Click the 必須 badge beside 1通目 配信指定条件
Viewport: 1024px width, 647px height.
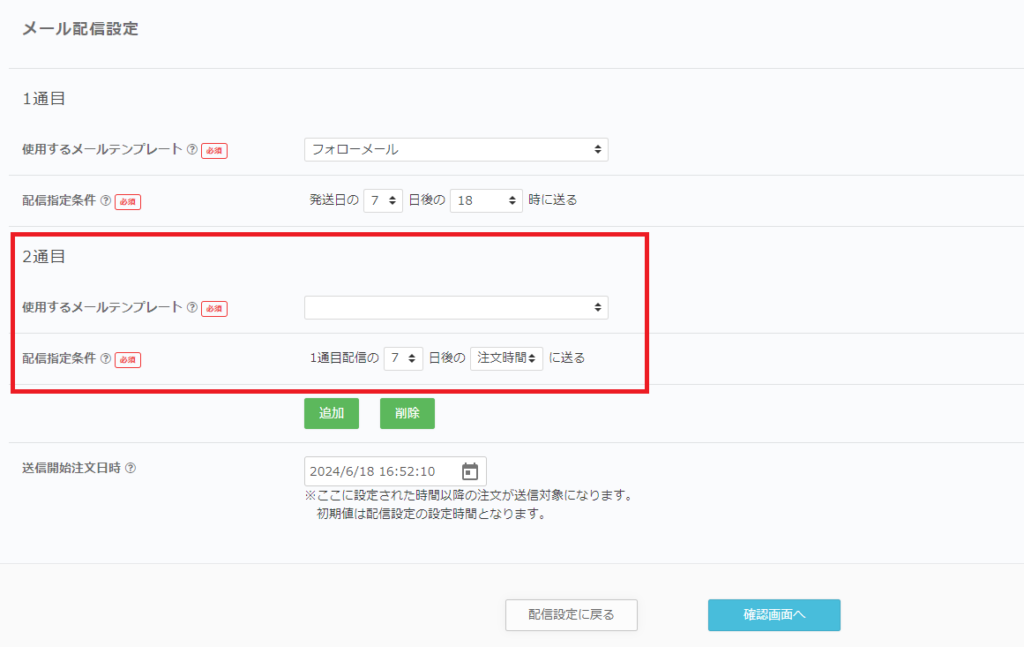(128, 201)
